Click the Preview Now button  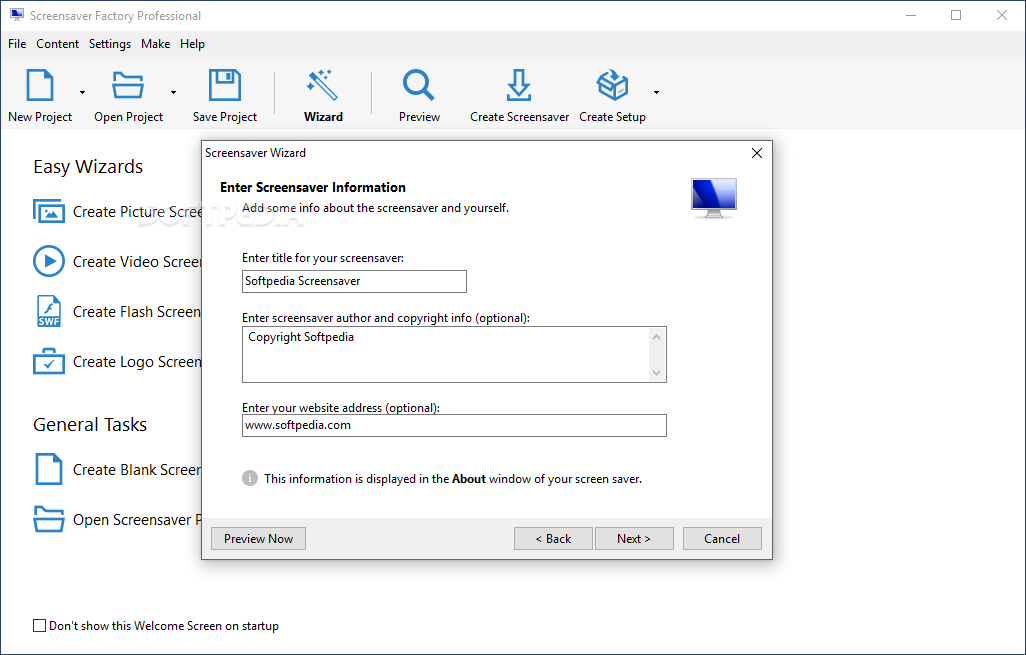[x=258, y=539]
